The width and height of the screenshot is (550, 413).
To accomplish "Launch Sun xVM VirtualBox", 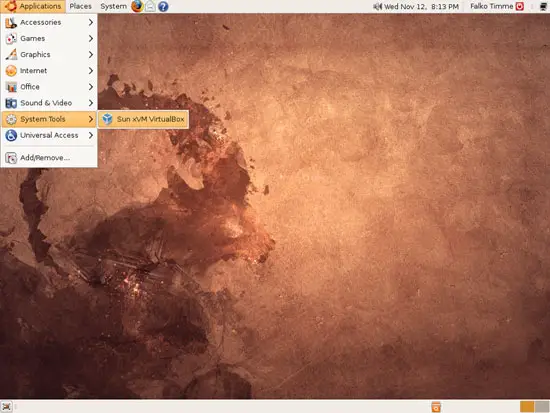I will [143, 119].
